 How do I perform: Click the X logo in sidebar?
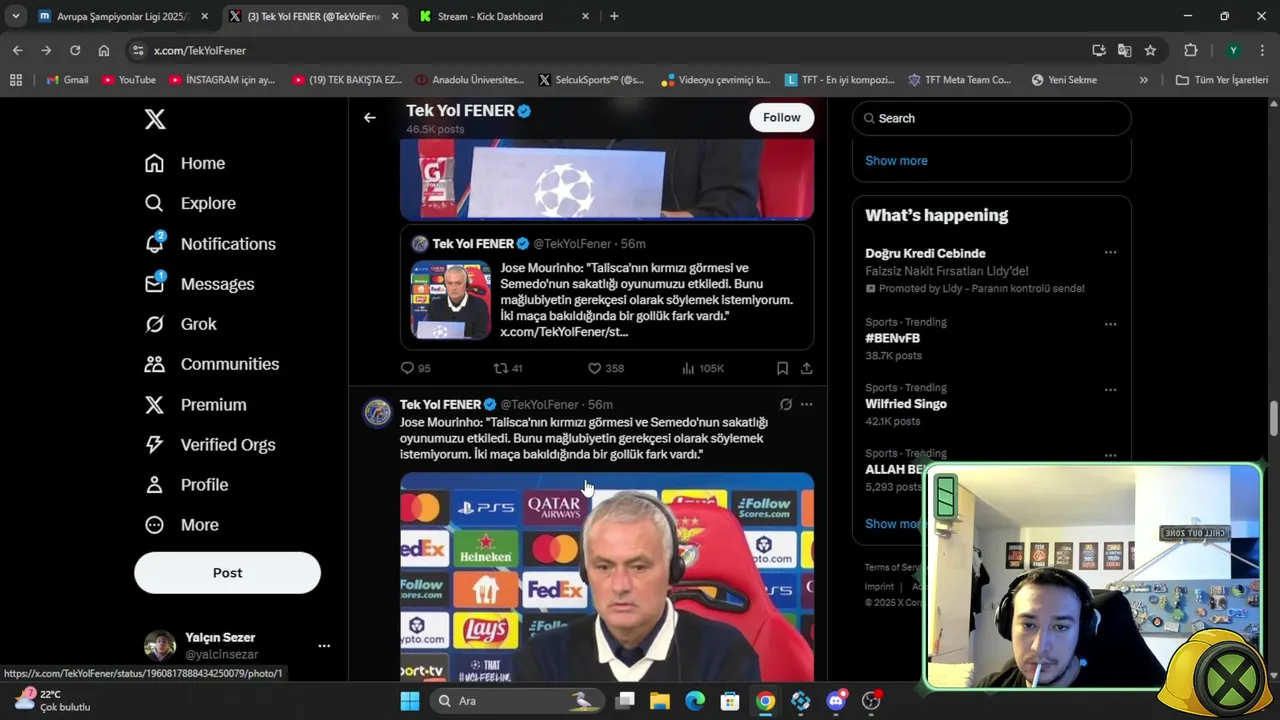[x=155, y=119]
